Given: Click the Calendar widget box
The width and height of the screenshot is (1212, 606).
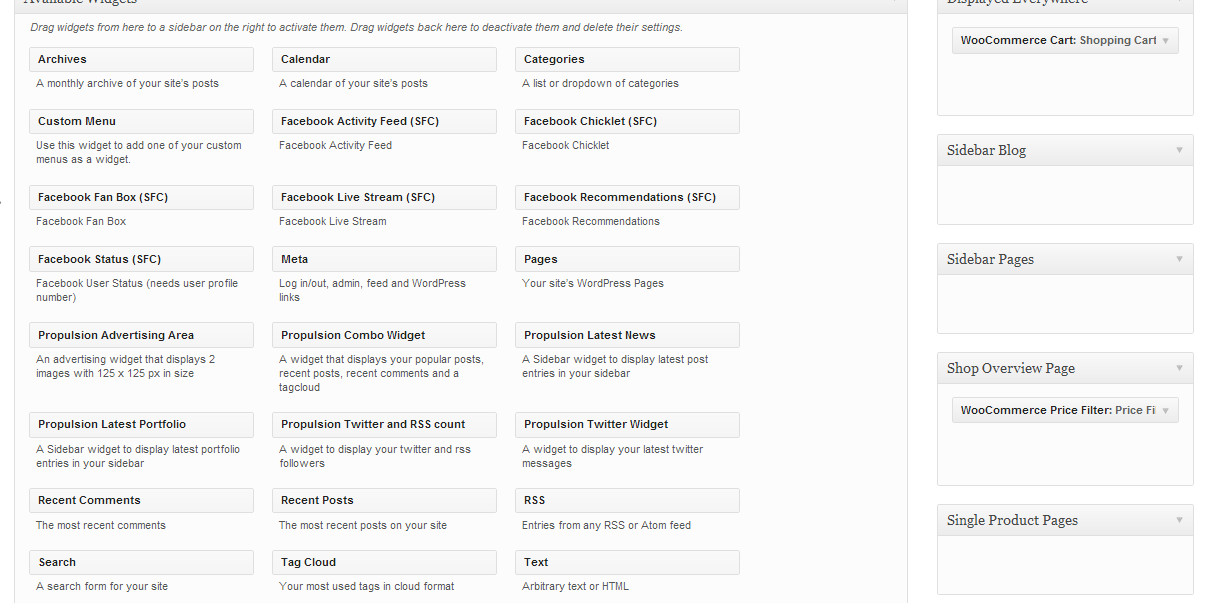Looking at the screenshot, I should (384, 60).
